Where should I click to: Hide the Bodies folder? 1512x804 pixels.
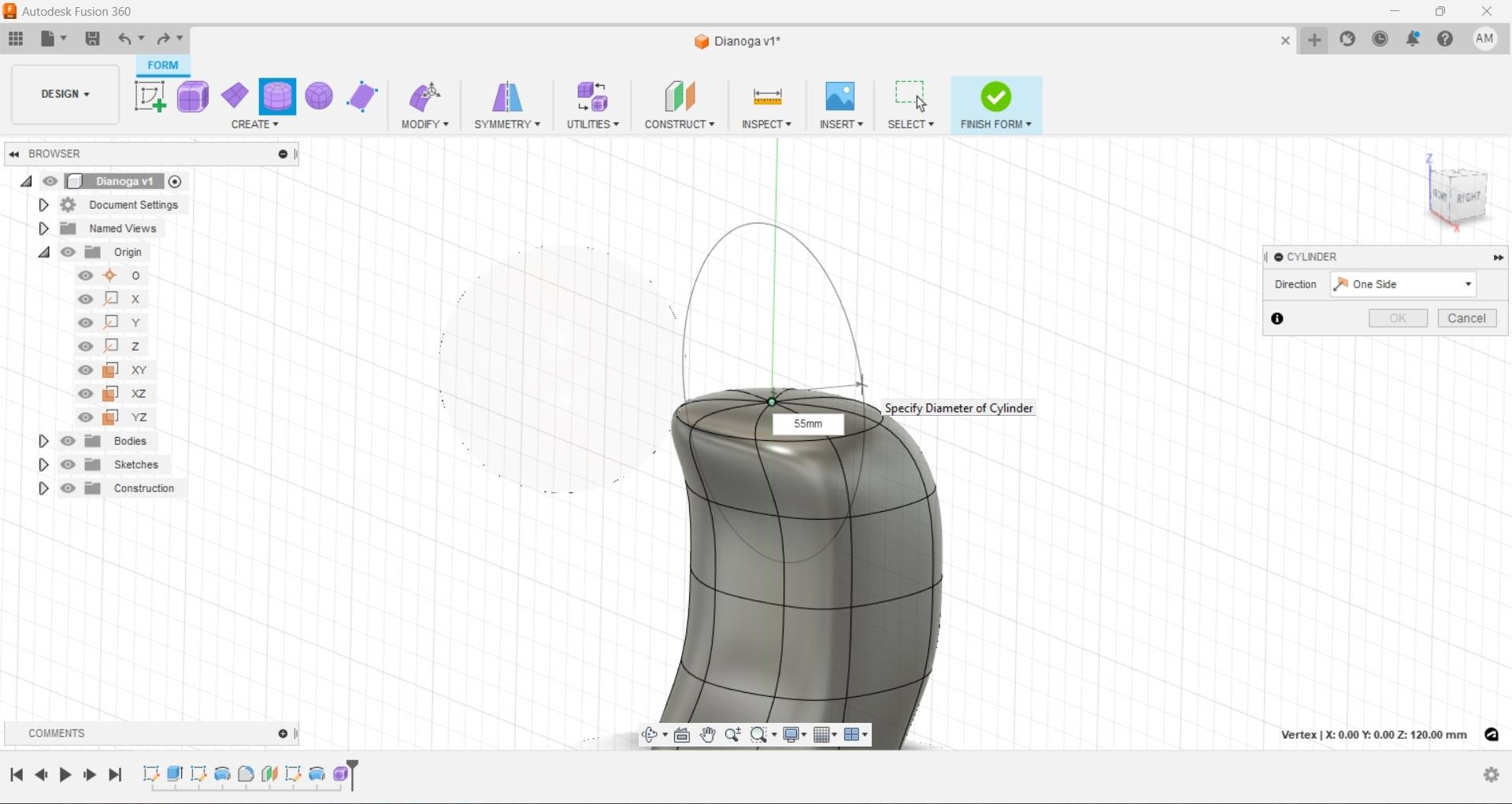tap(69, 441)
